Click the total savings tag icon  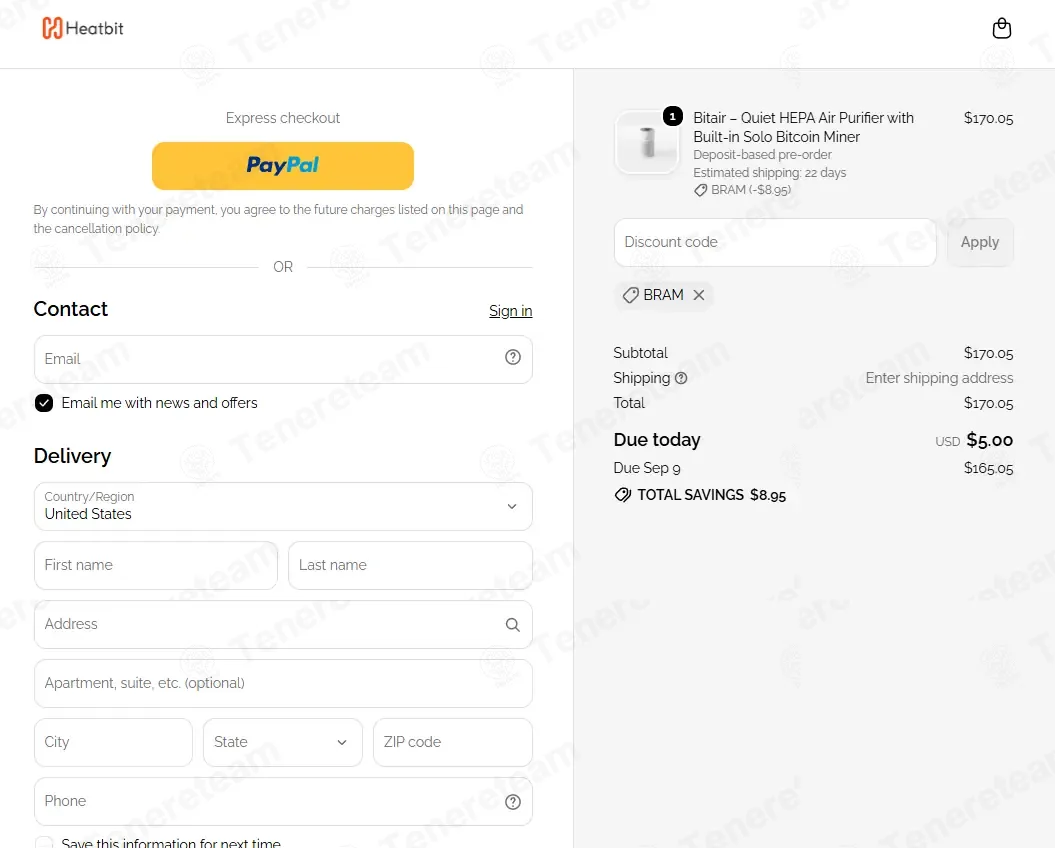(x=622, y=495)
